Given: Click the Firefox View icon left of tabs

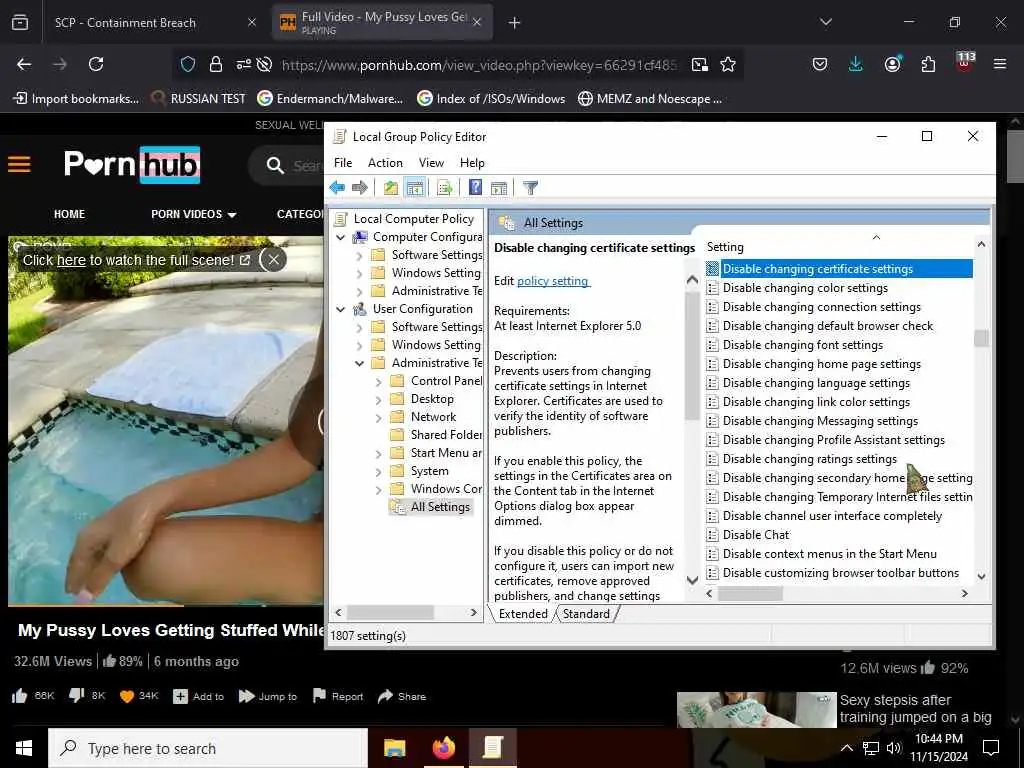Looking at the screenshot, I should coord(20,23).
